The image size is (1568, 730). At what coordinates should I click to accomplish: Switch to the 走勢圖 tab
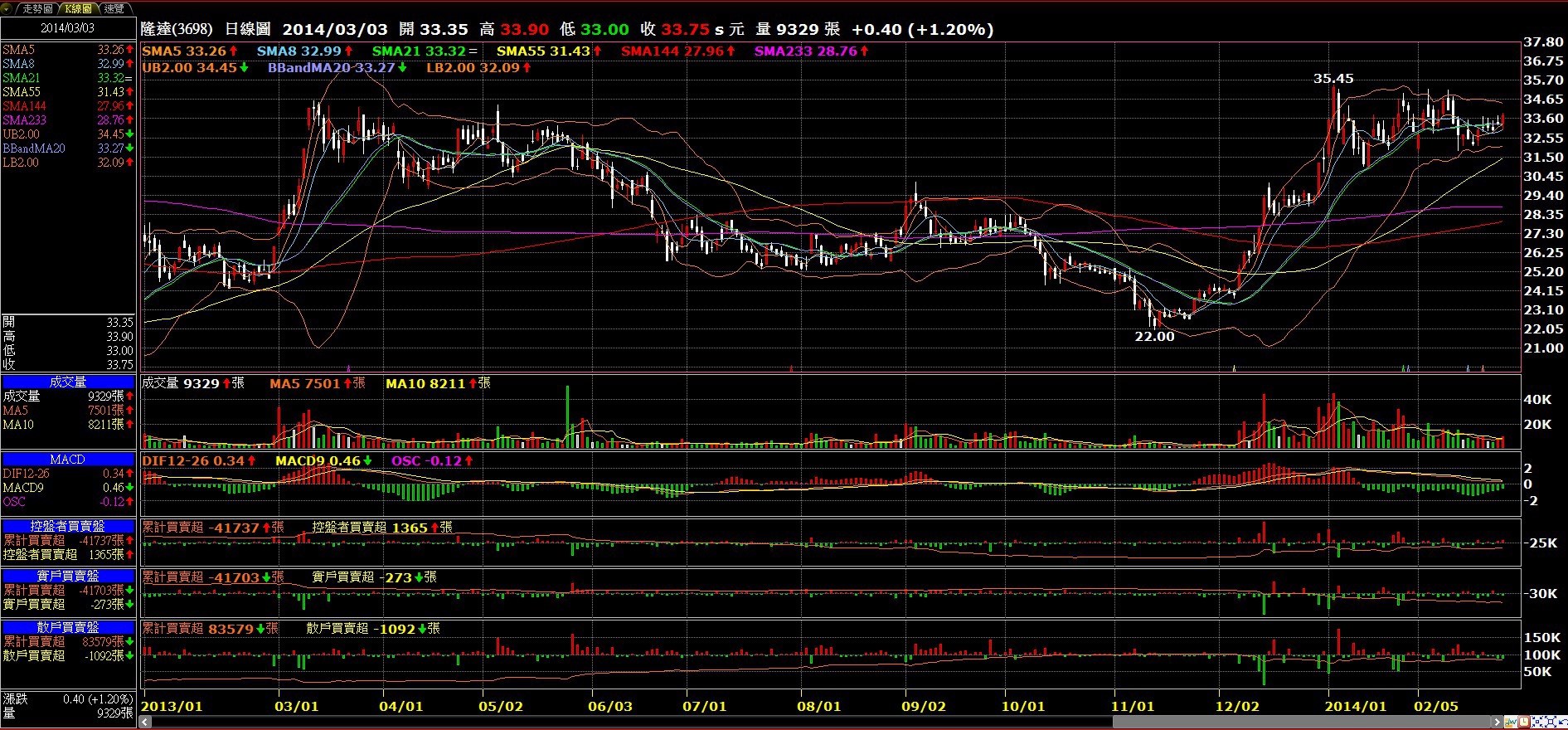(37, 8)
